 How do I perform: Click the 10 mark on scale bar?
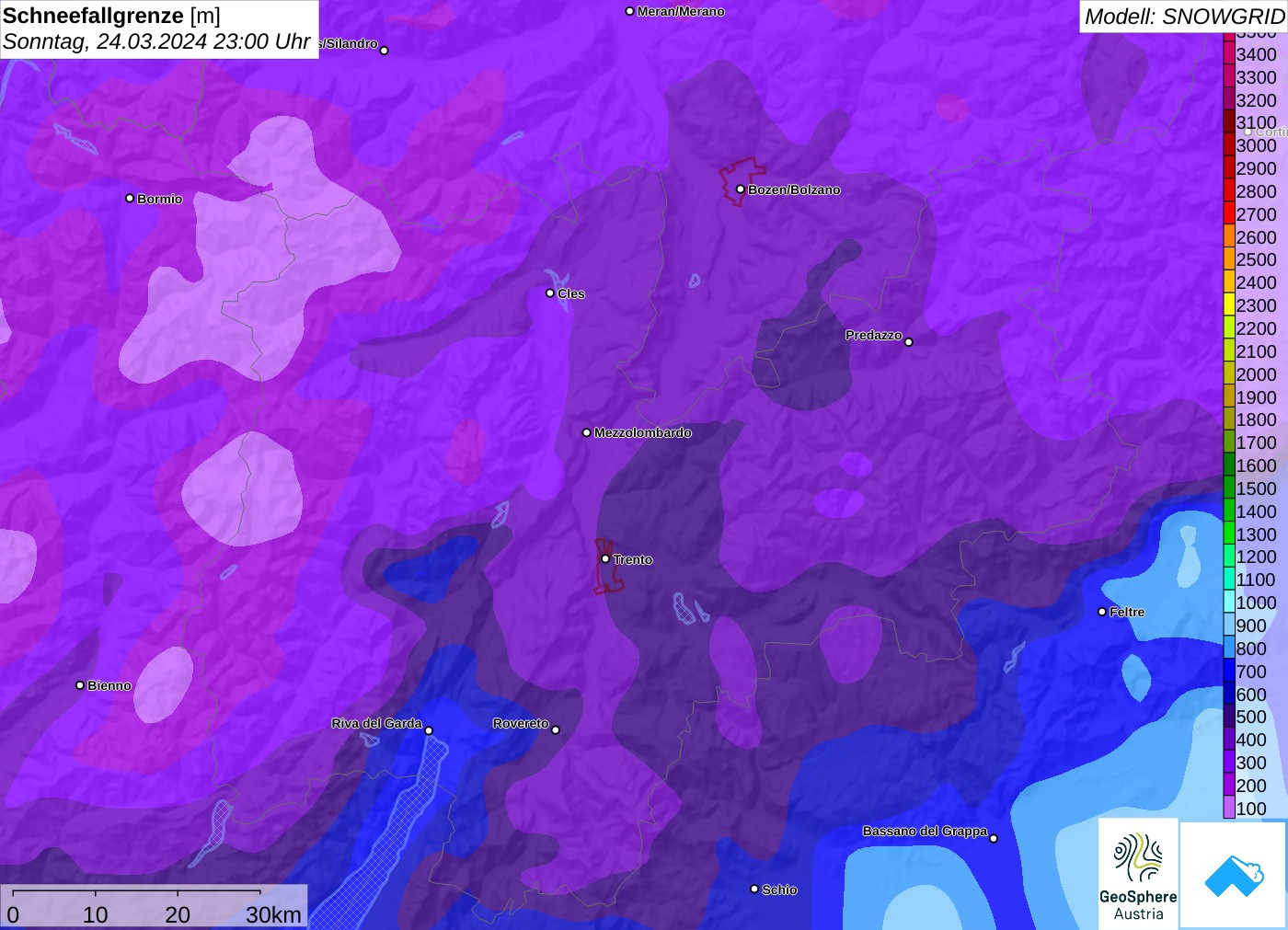pyautogui.click(x=96, y=914)
